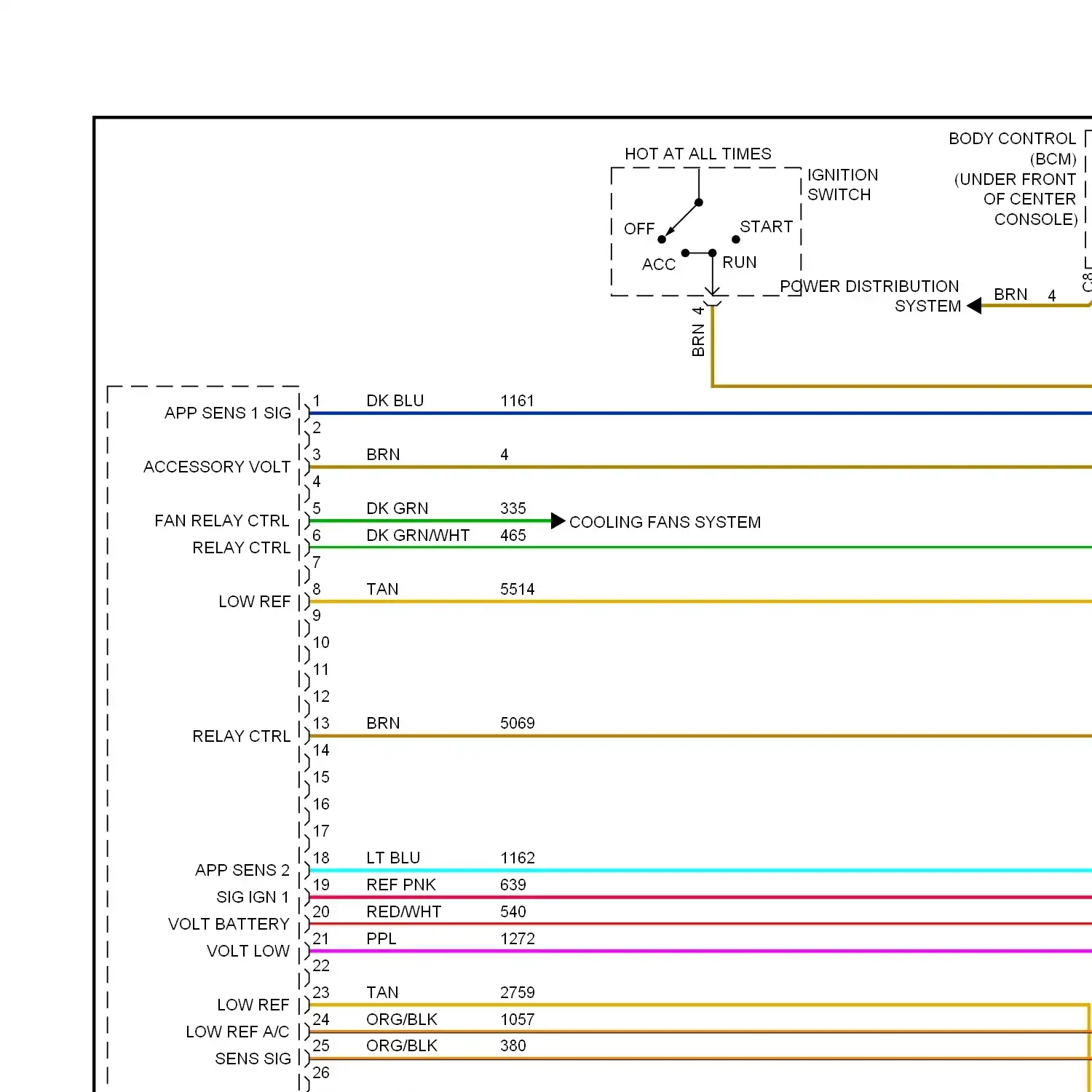1092x1092 pixels.
Task: Click circuit number 1057
Action: coord(518,1019)
